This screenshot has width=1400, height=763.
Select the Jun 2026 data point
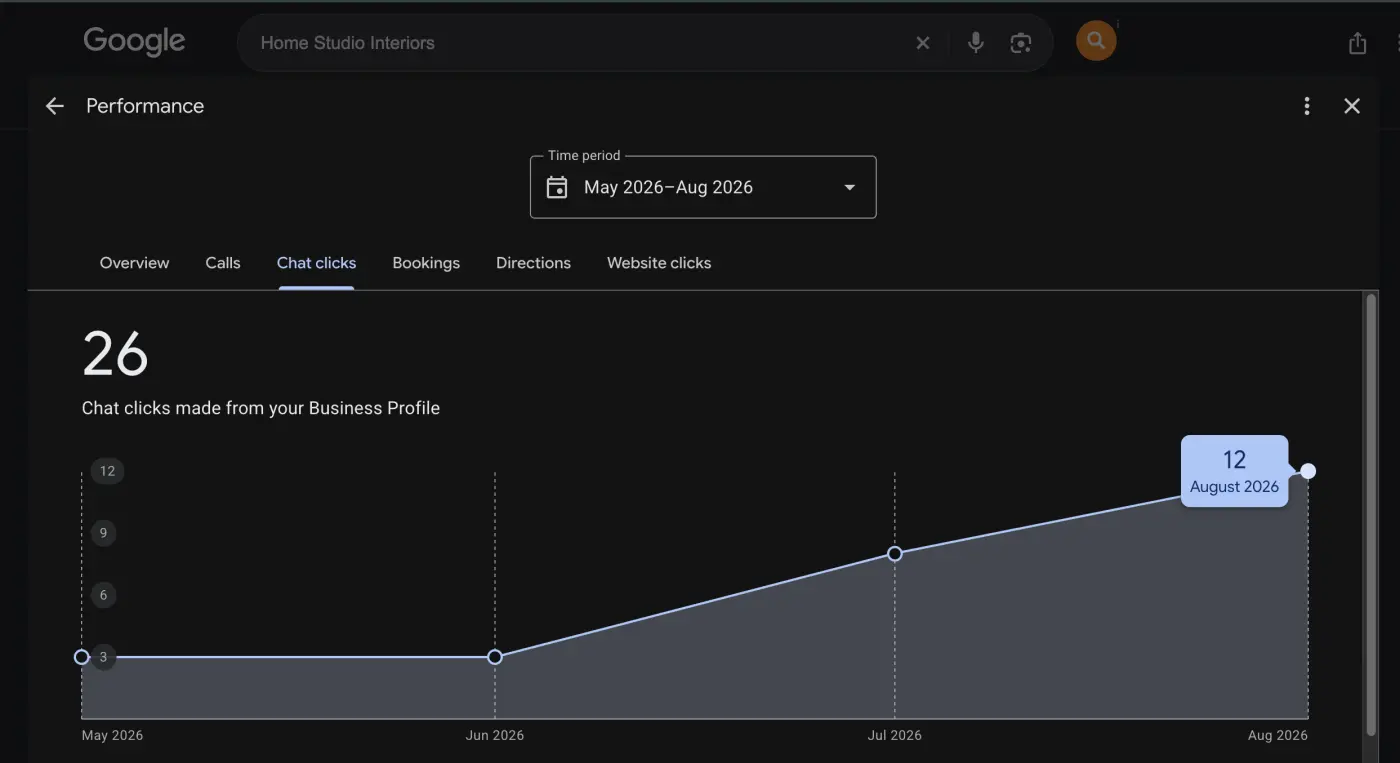point(494,657)
